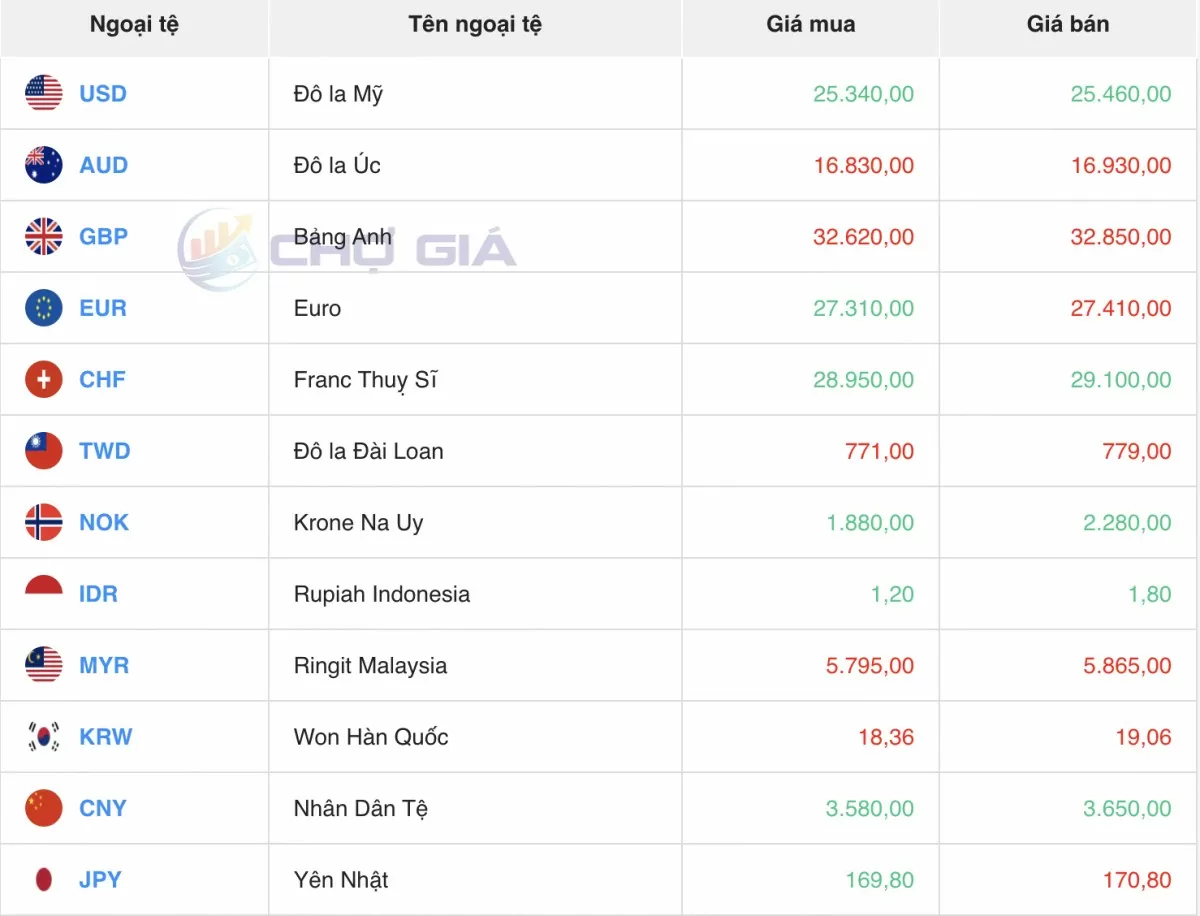This screenshot has height=916, width=1200.
Task: Click AUD buy price 16.830,00
Action: (x=864, y=165)
